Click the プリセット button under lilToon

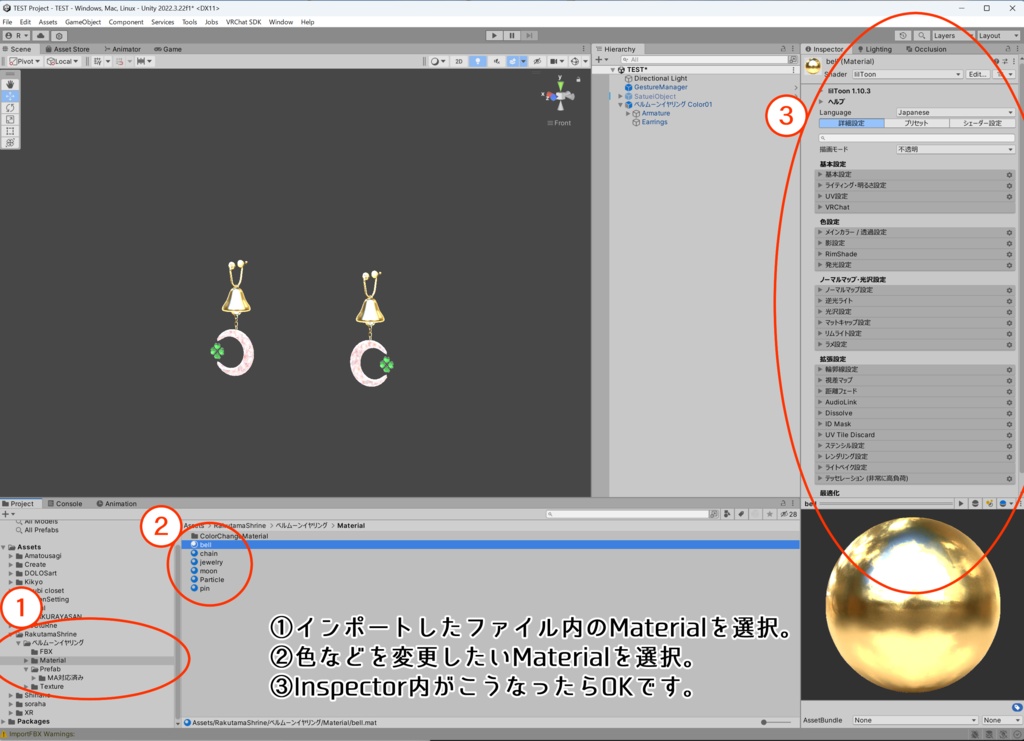[x=916, y=123]
